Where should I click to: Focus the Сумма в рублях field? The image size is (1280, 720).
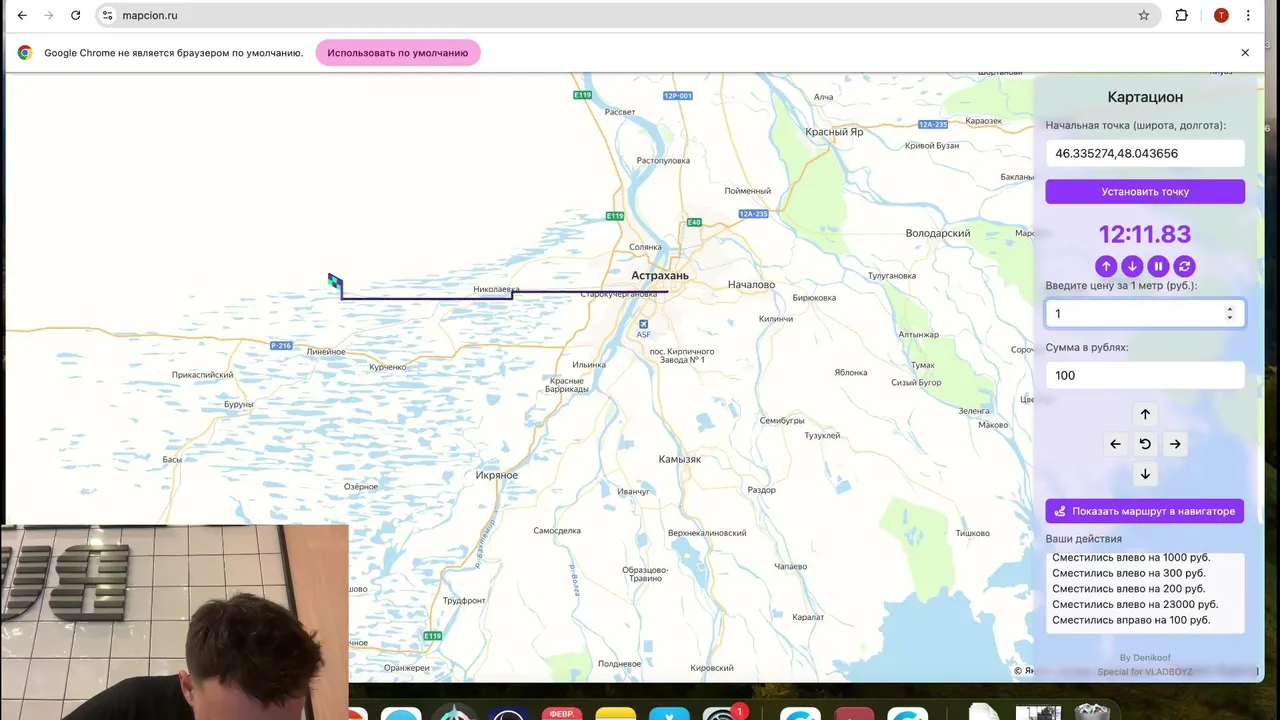tap(1145, 375)
